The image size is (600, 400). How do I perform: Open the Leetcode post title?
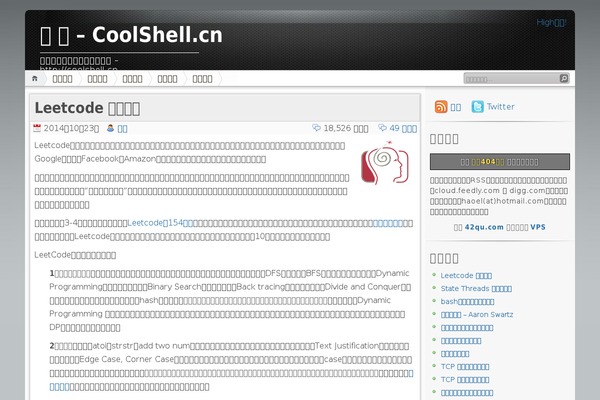pyautogui.click(x=87, y=108)
